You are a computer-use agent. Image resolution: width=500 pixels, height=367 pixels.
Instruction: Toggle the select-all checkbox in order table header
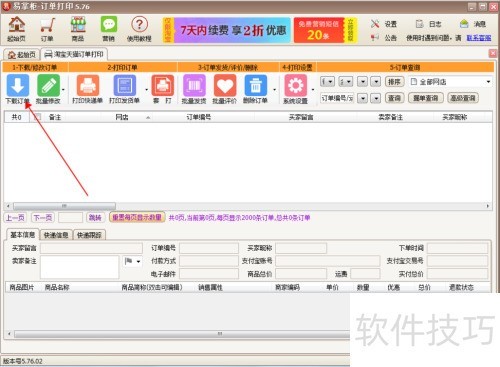(37, 117)
